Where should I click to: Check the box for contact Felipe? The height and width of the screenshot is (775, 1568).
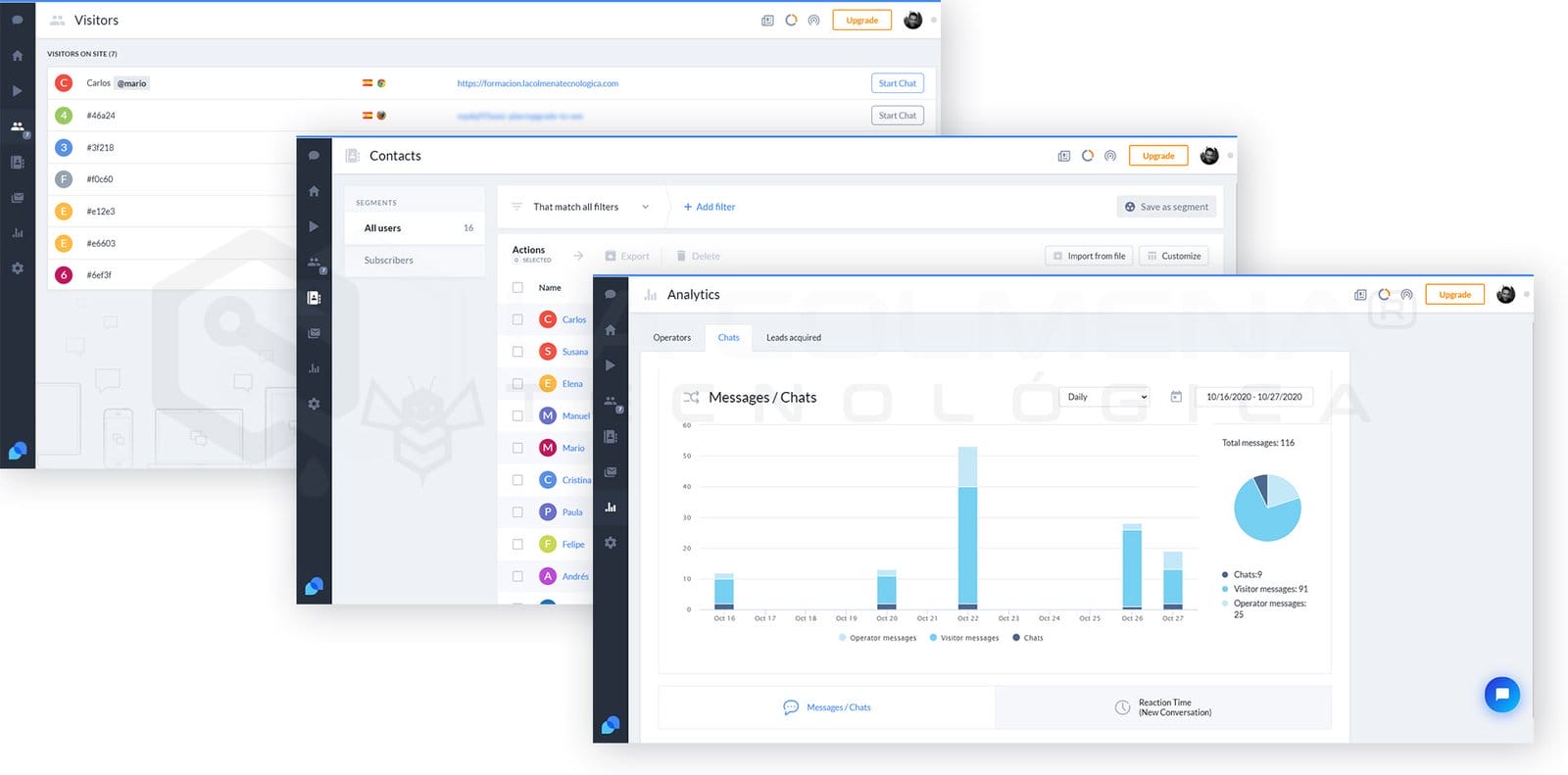517,544
